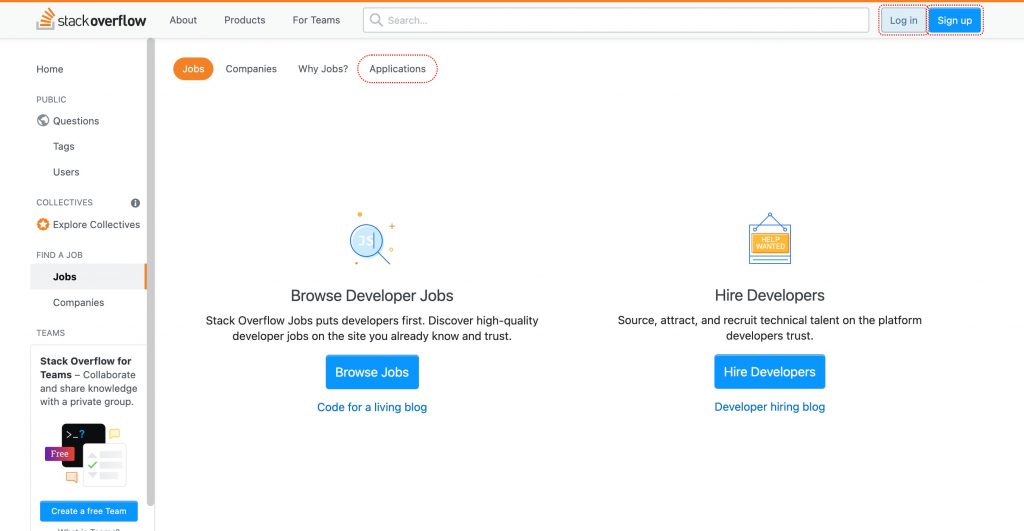The width and height of the screenshot is (1024, 531).
Task: Open Users in the sidebar
Action: 66,172
